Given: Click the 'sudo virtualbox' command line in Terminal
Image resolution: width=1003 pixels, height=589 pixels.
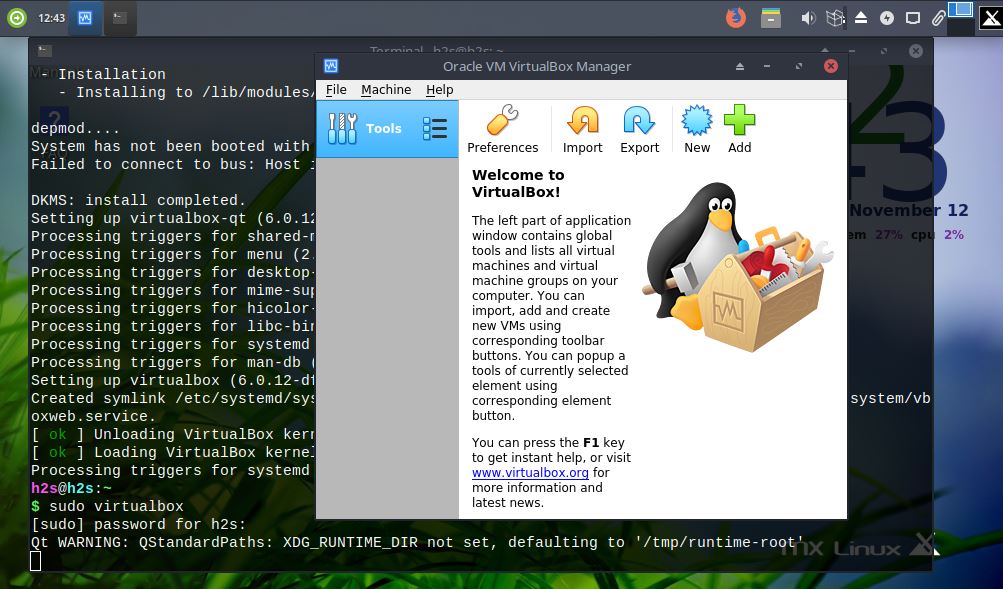Looking at the screenshot, I should pos(116,507).
